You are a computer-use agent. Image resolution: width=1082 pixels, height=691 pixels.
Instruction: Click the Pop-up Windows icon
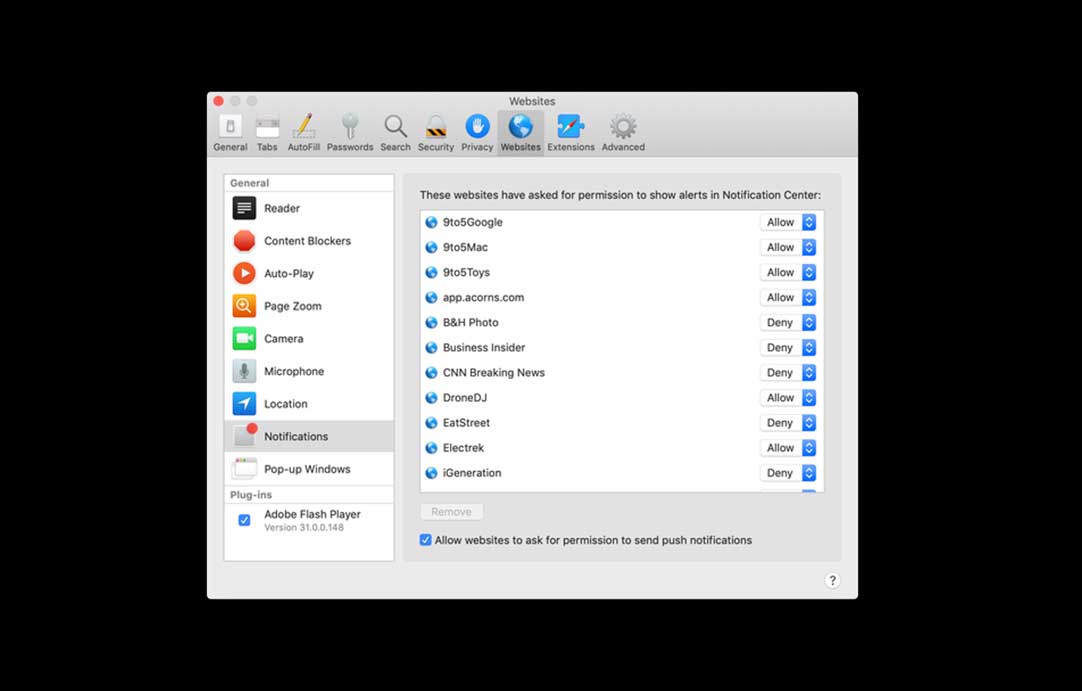pyautogui.click(x=244, y=469)
